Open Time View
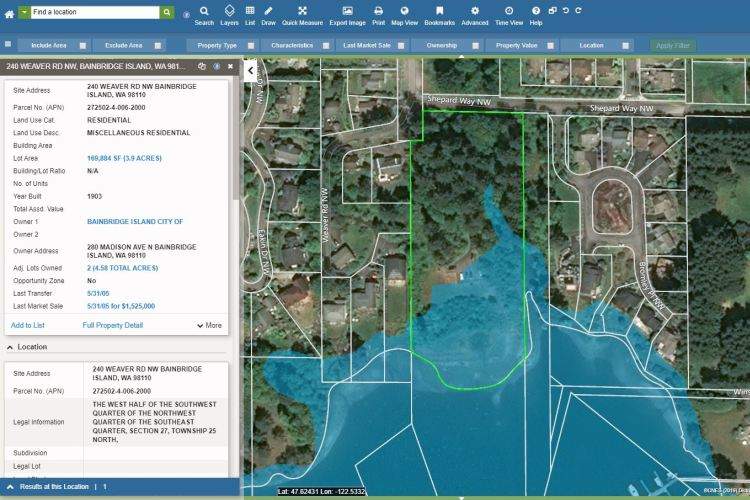 click(509, 15)
